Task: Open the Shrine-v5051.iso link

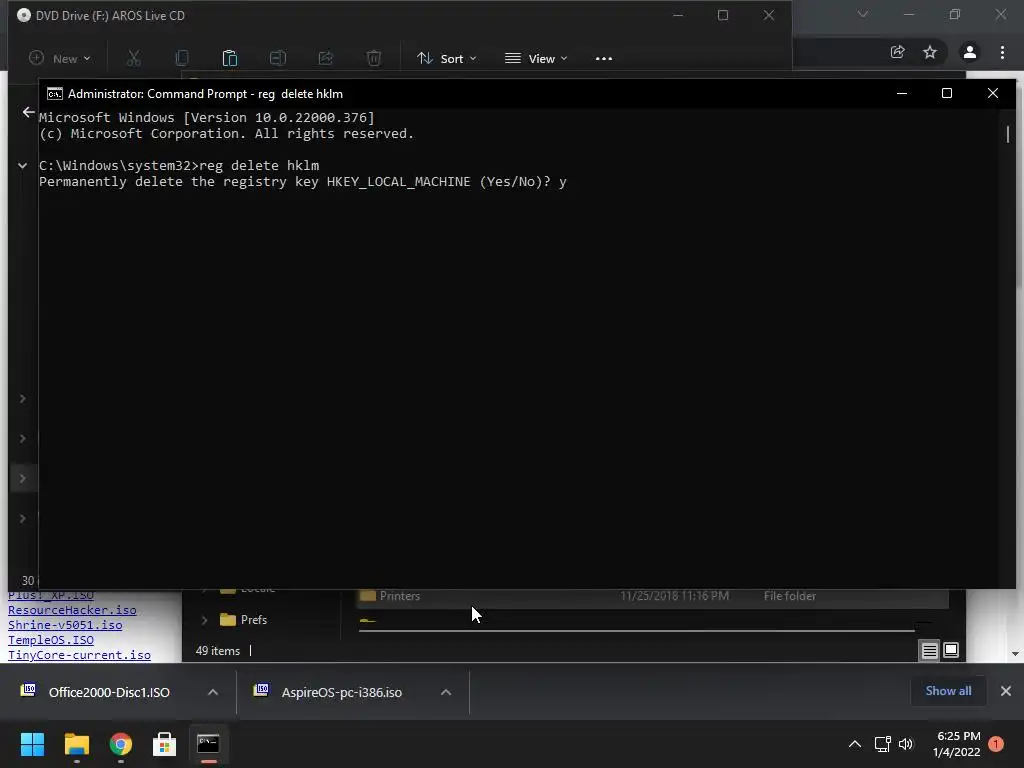Action: point(65,625)
